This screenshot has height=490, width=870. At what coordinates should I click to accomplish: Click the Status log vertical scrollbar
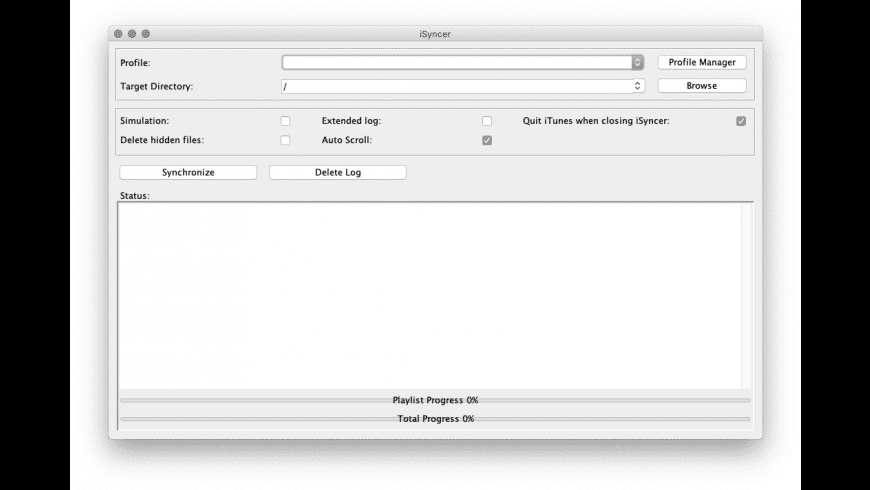click(x=747, y=296)
